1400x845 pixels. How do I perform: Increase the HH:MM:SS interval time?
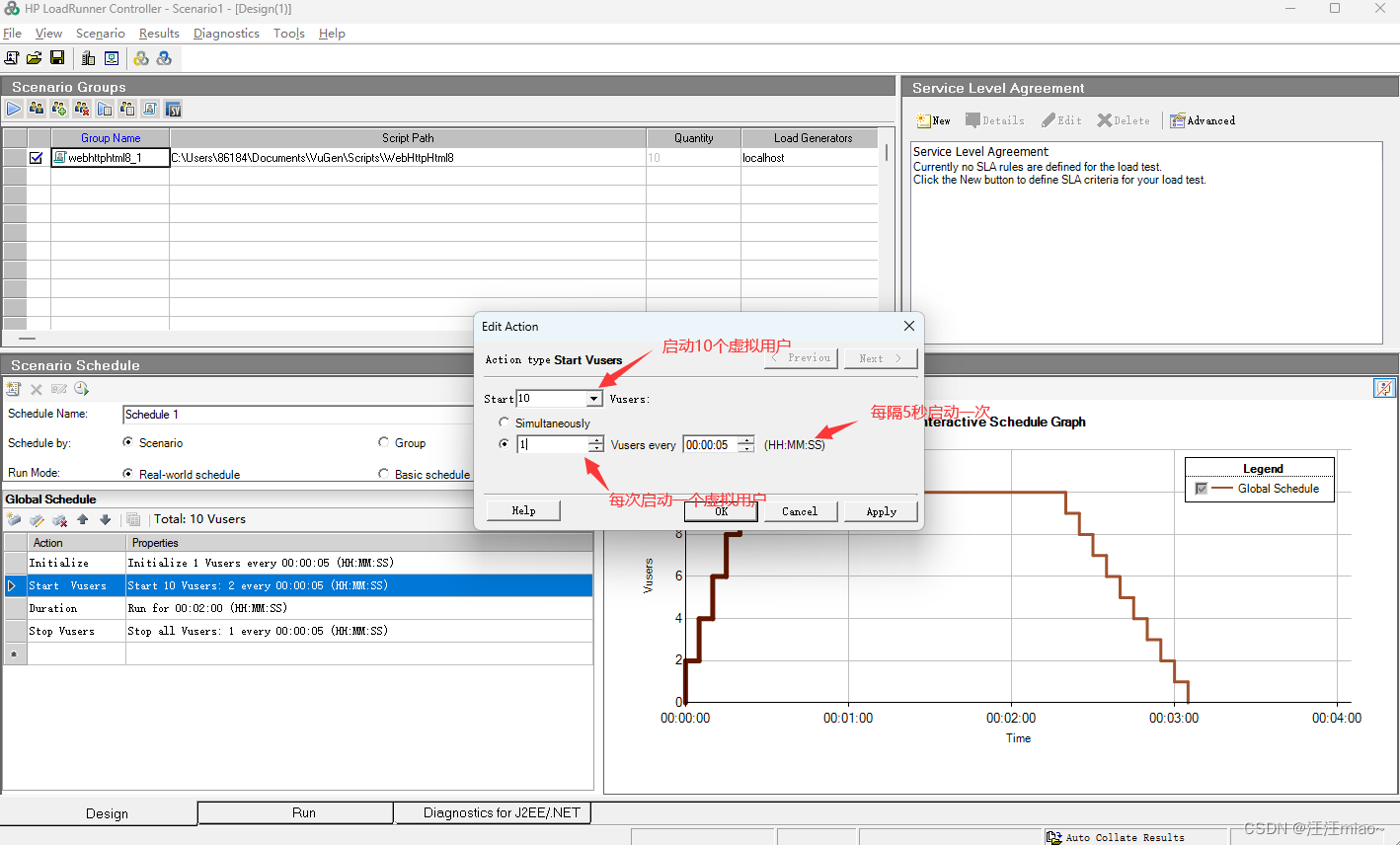point(746,440)
